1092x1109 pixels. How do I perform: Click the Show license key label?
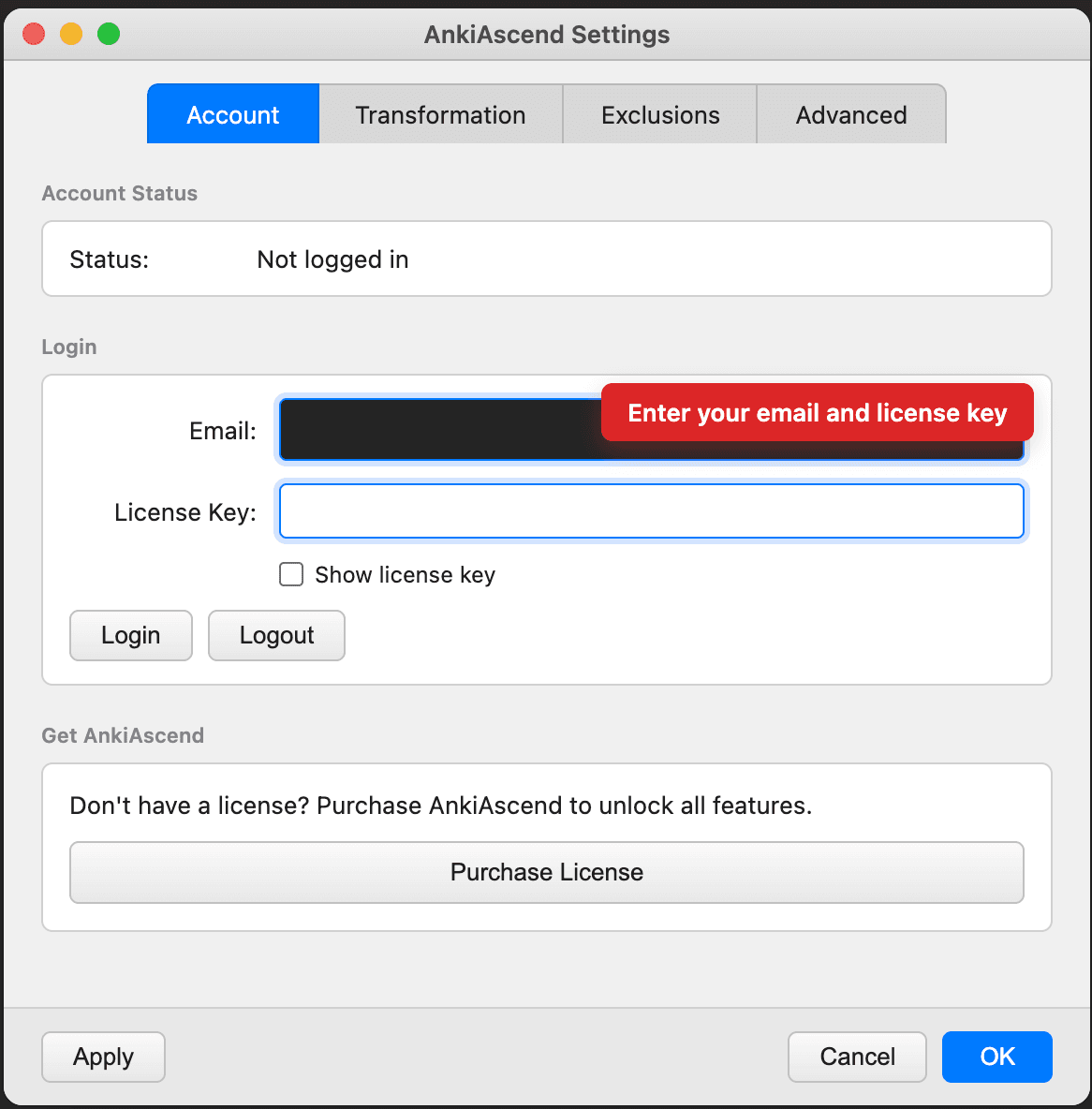click(x=404, y=574)
